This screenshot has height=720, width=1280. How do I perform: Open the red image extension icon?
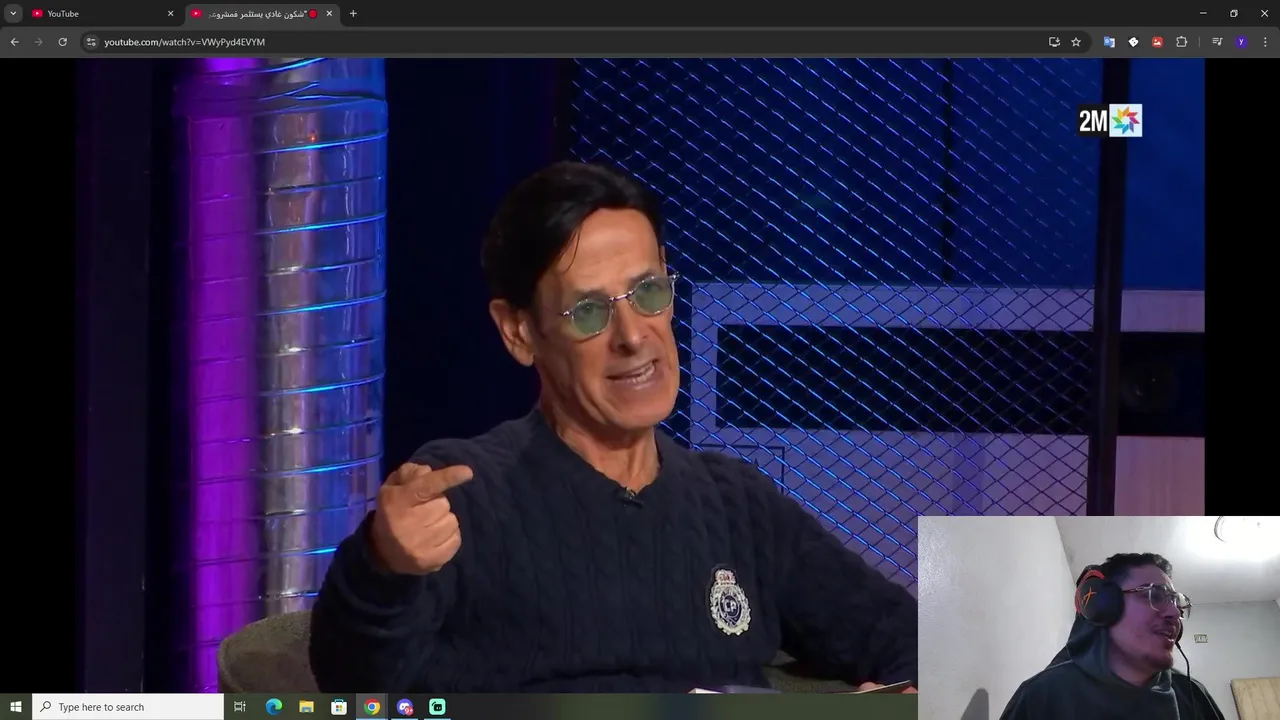pos(1157,42)
